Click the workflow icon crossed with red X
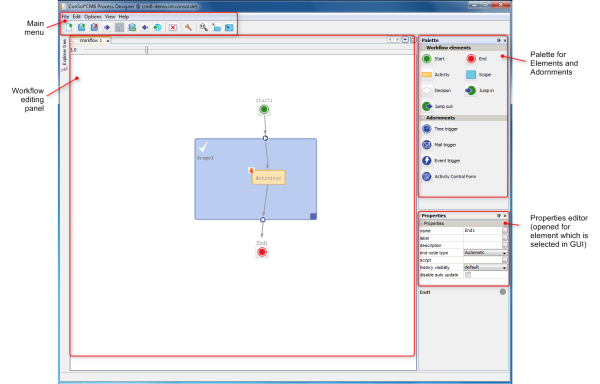This screenshot has width=600, height=384. (94, 27)
